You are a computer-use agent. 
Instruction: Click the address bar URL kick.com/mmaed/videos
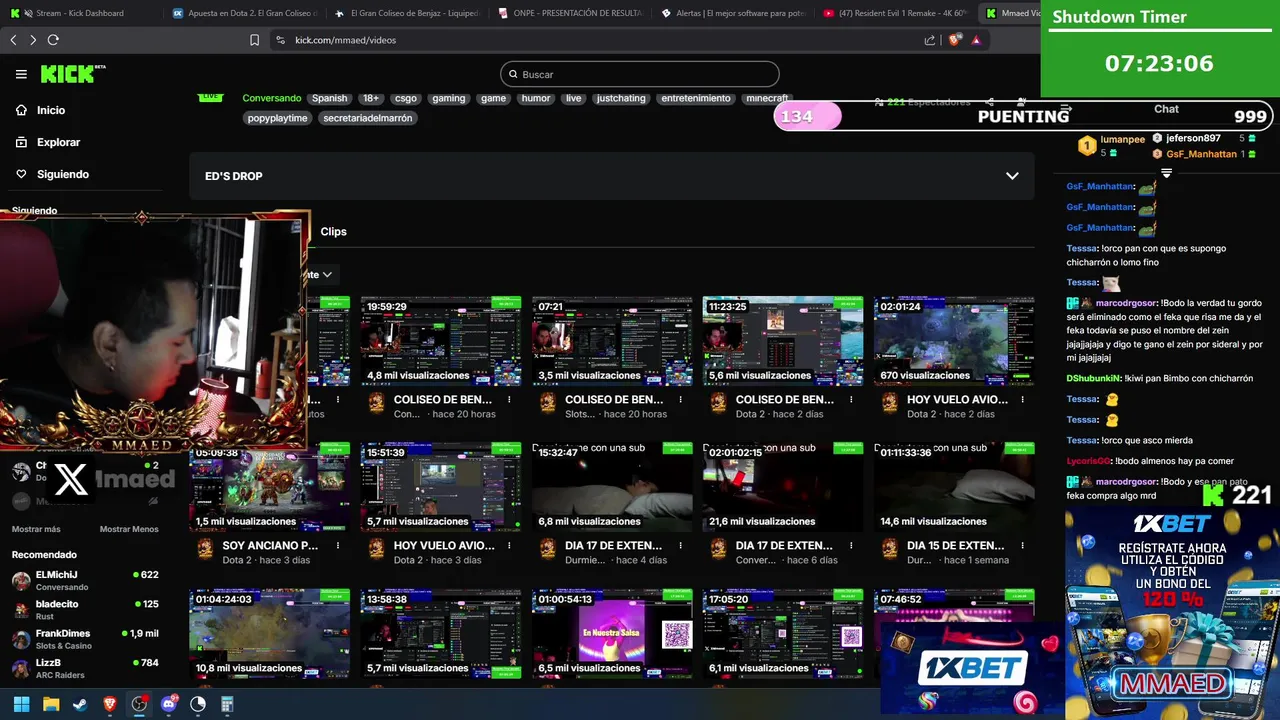345,40
